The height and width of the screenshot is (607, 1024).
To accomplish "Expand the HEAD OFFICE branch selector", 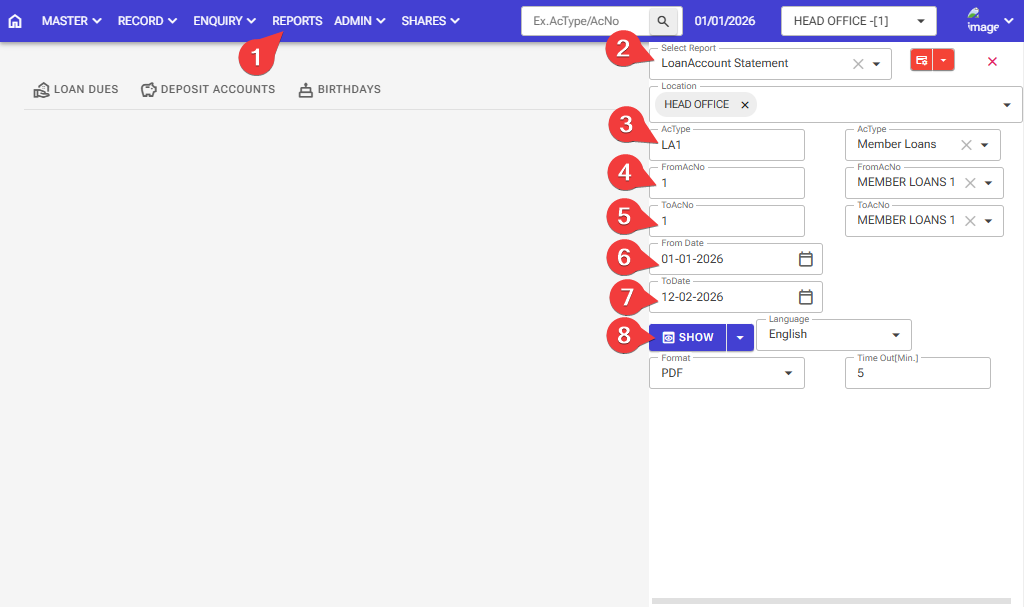I will [x=919, y=21].
